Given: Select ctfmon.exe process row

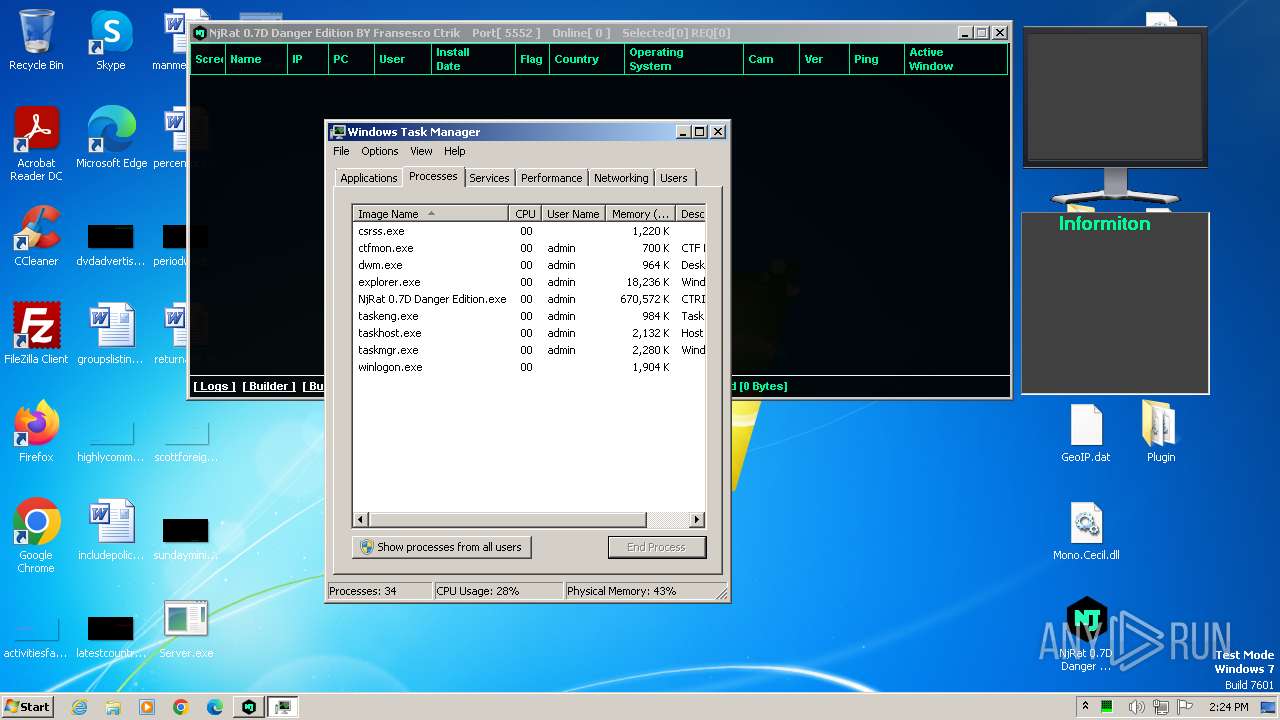Looking at the screenshot, I should (529, 248).
